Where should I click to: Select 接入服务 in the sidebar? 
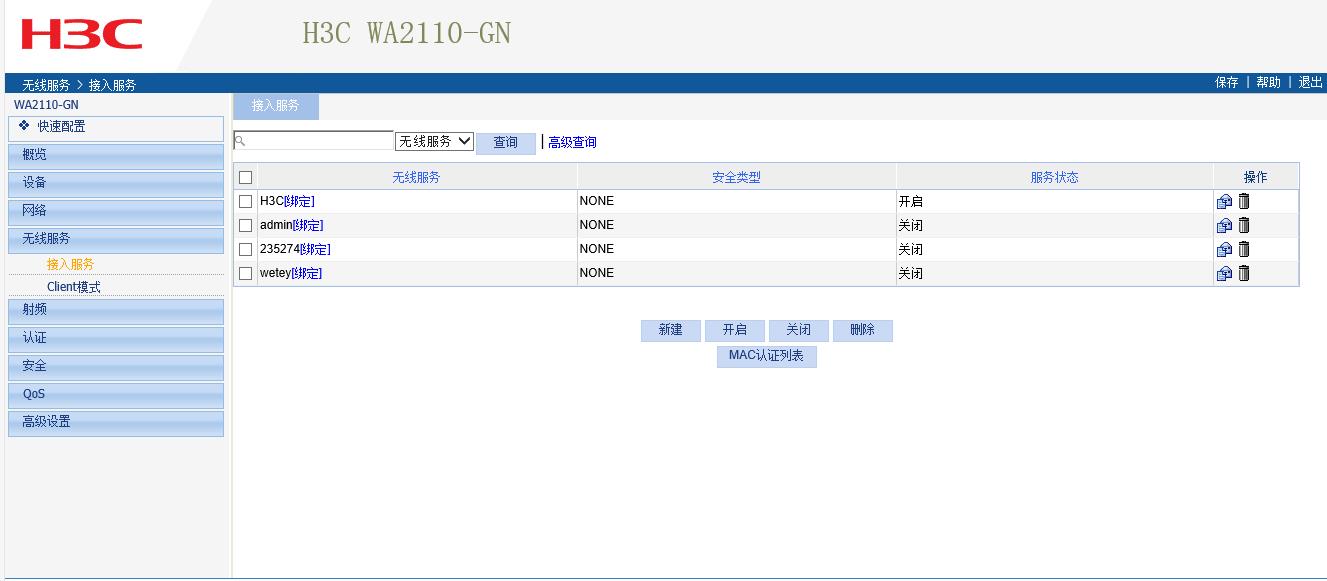[71, 264]
